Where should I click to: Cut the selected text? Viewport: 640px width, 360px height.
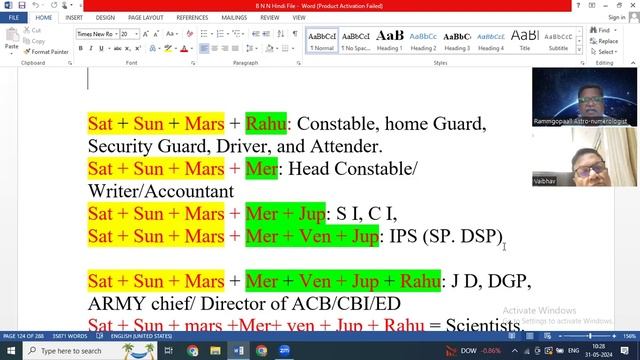pos(32,30)
